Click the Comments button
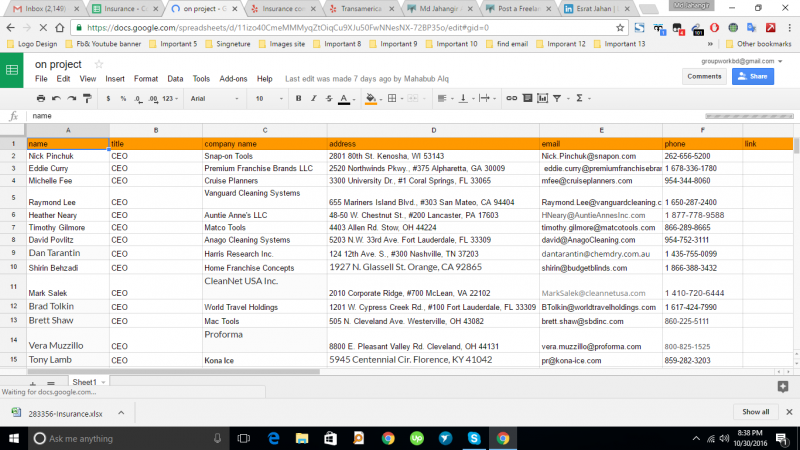800x450 pixels. click(704, 76)
